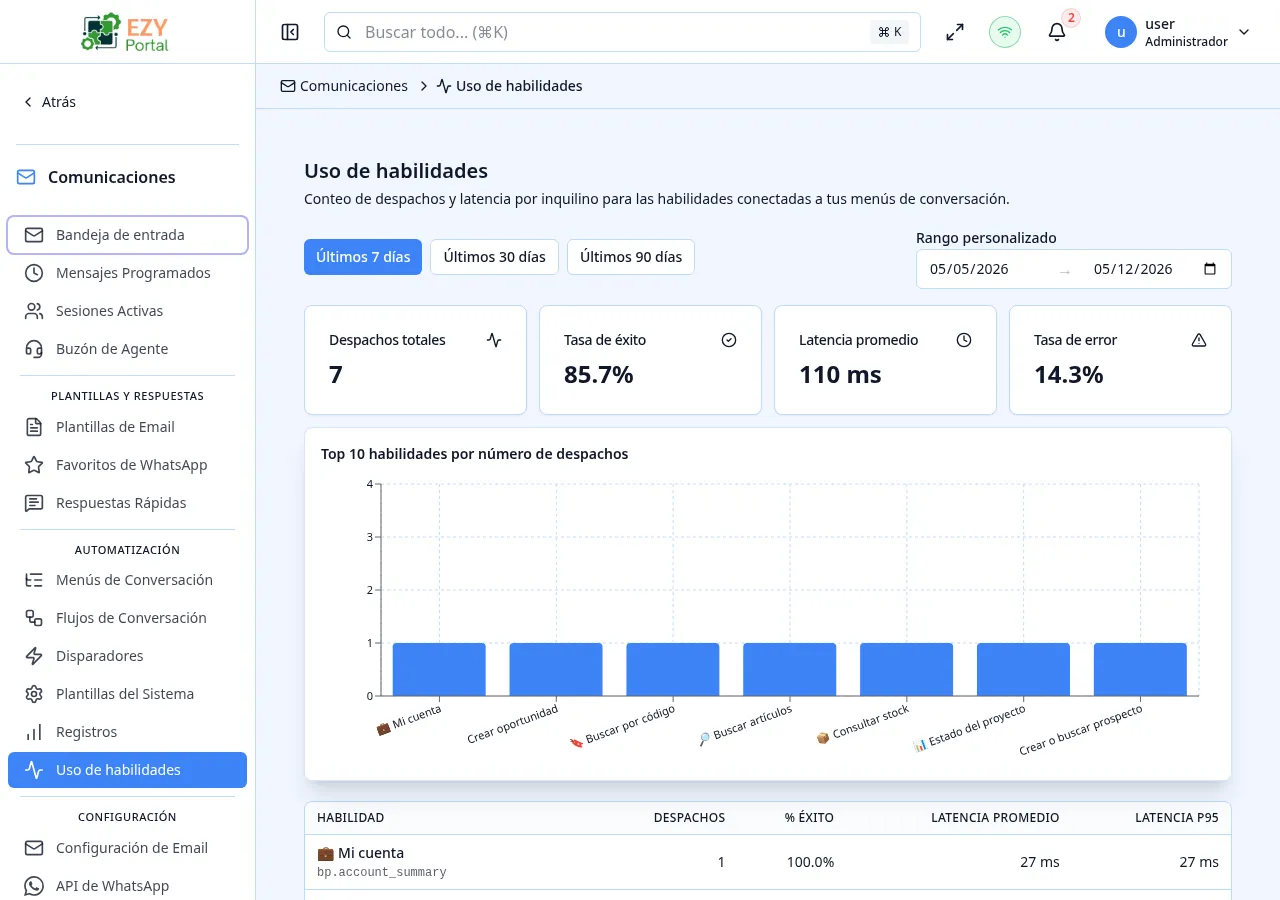Screen dimensions: 1280x900
Task: Click the user avatar circle
Action: (x=1121, y=32)
